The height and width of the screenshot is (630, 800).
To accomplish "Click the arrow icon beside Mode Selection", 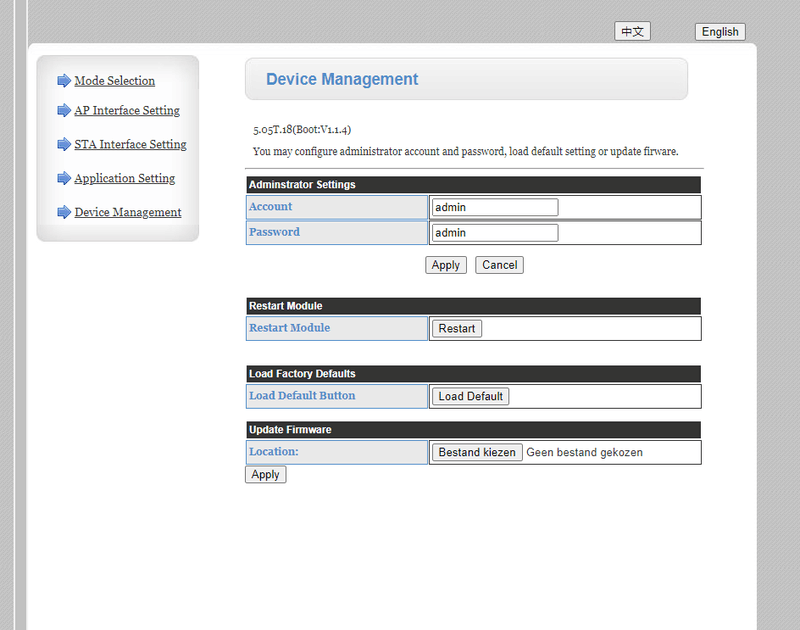I will click(64, 81).
